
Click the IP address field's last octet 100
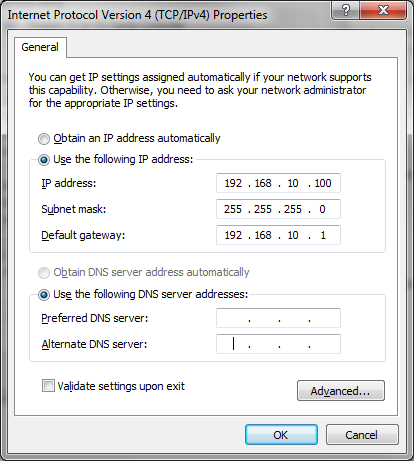tap(323, 183)
